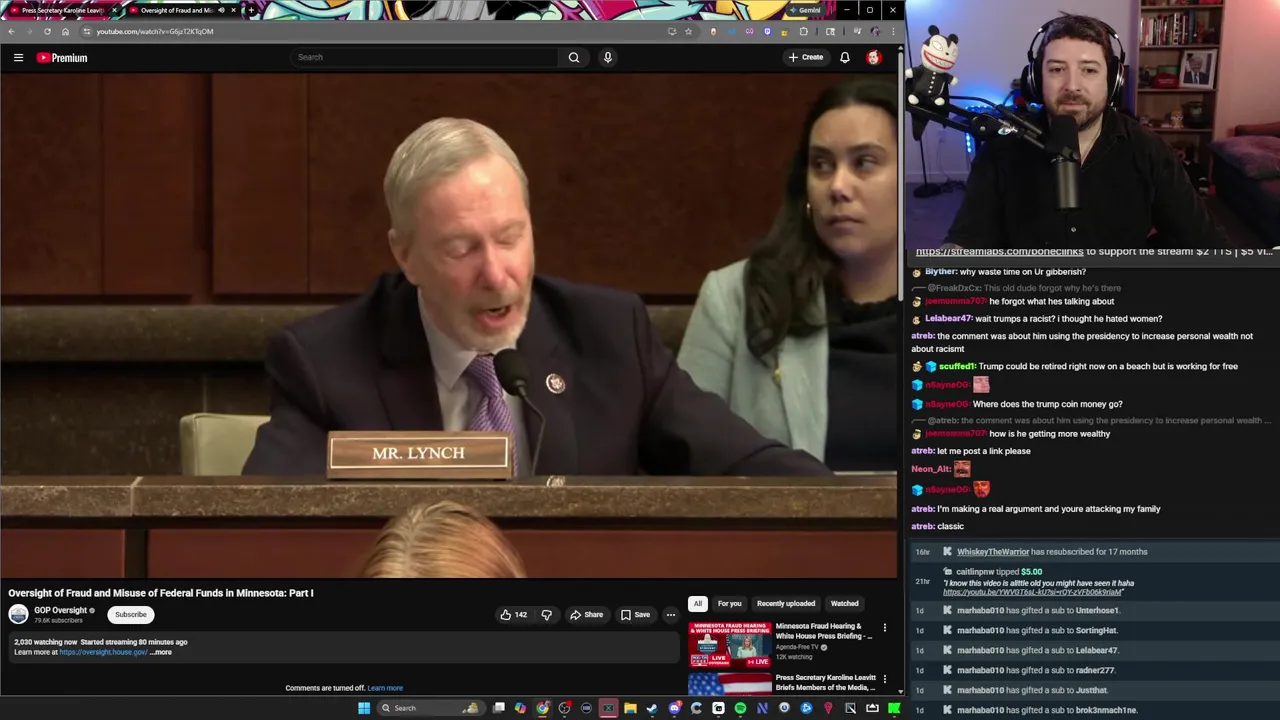This screenshot has width=1280, height=720.
Task: Go to browser home page
Action: pyautogui.click(x=65, y=31)
